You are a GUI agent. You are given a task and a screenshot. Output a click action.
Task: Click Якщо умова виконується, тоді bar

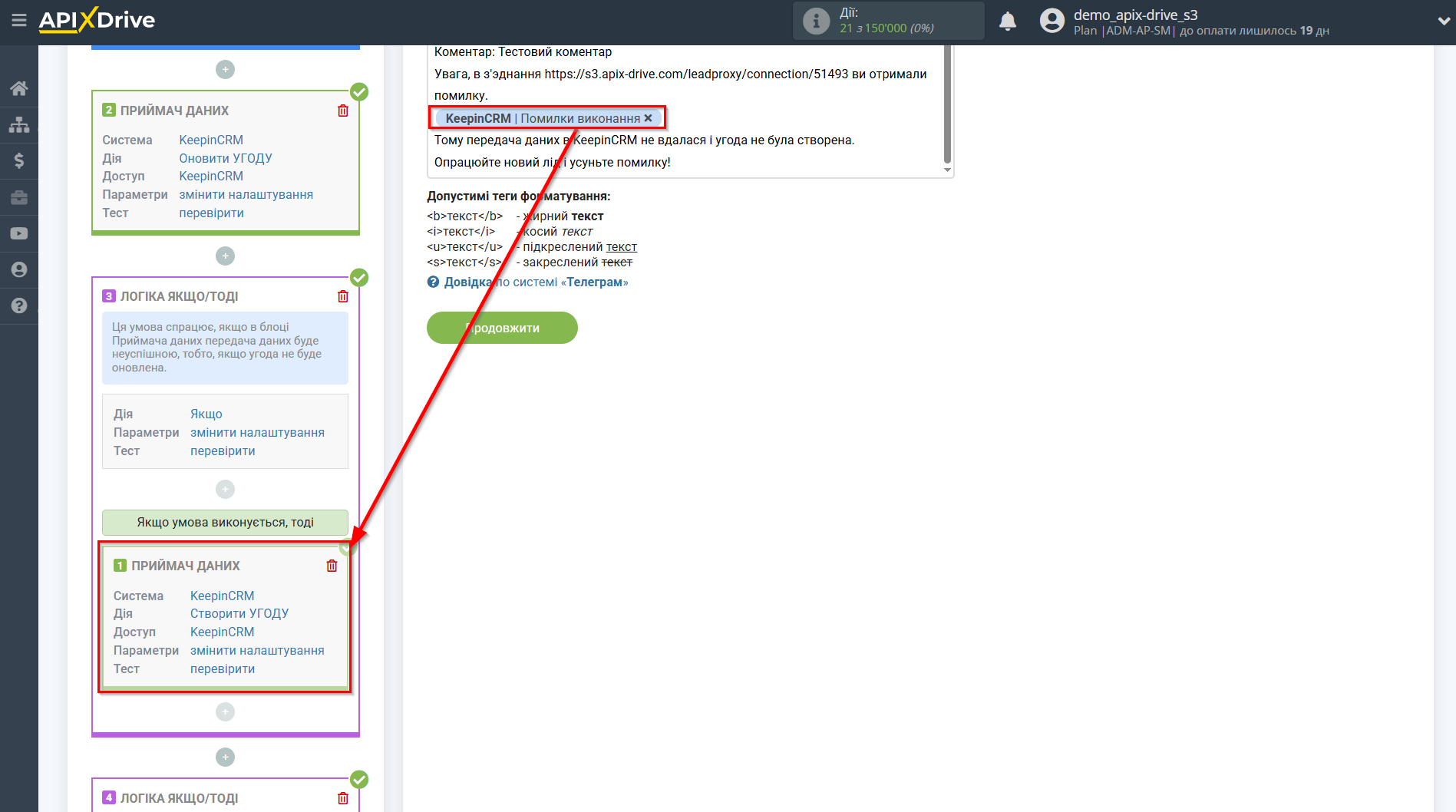225,522
